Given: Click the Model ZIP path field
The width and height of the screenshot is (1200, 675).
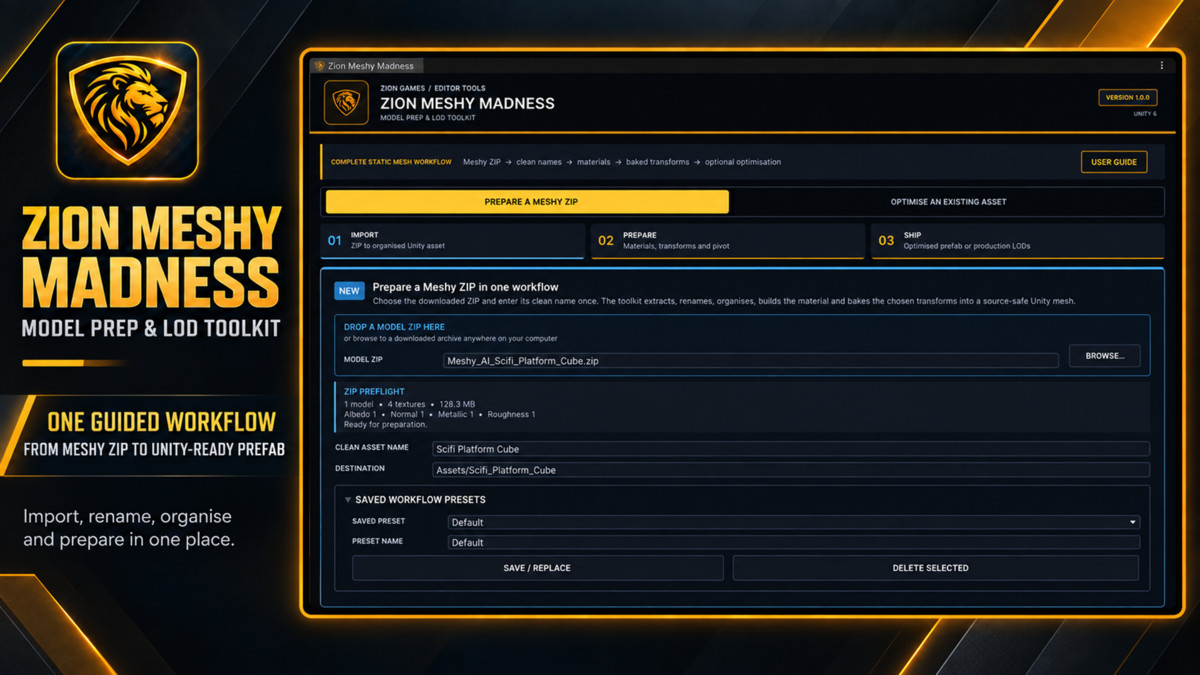Looking at the screenshot, I should coord(751,361).
